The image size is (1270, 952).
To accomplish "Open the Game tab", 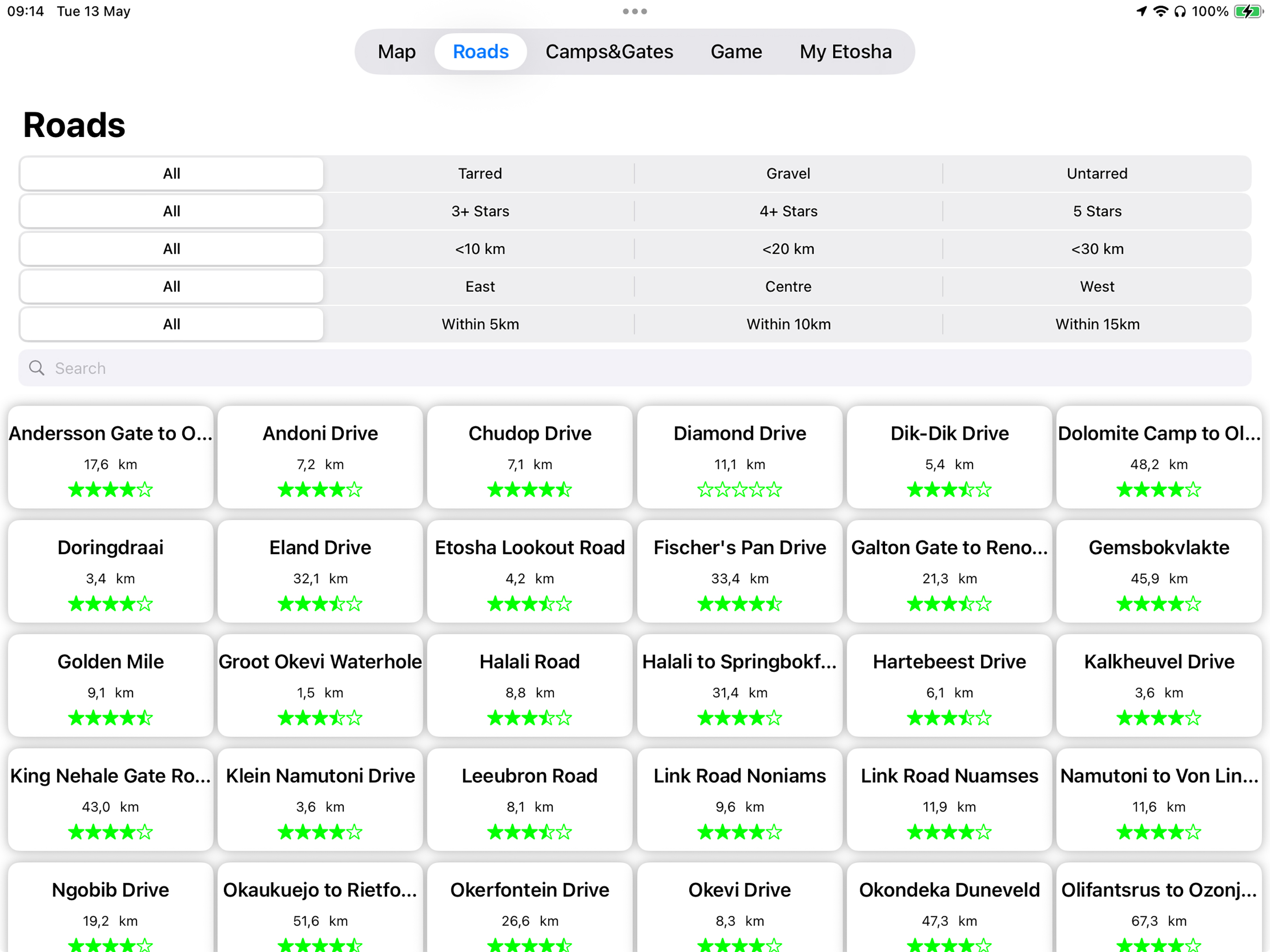I will (x=736, y=52).
